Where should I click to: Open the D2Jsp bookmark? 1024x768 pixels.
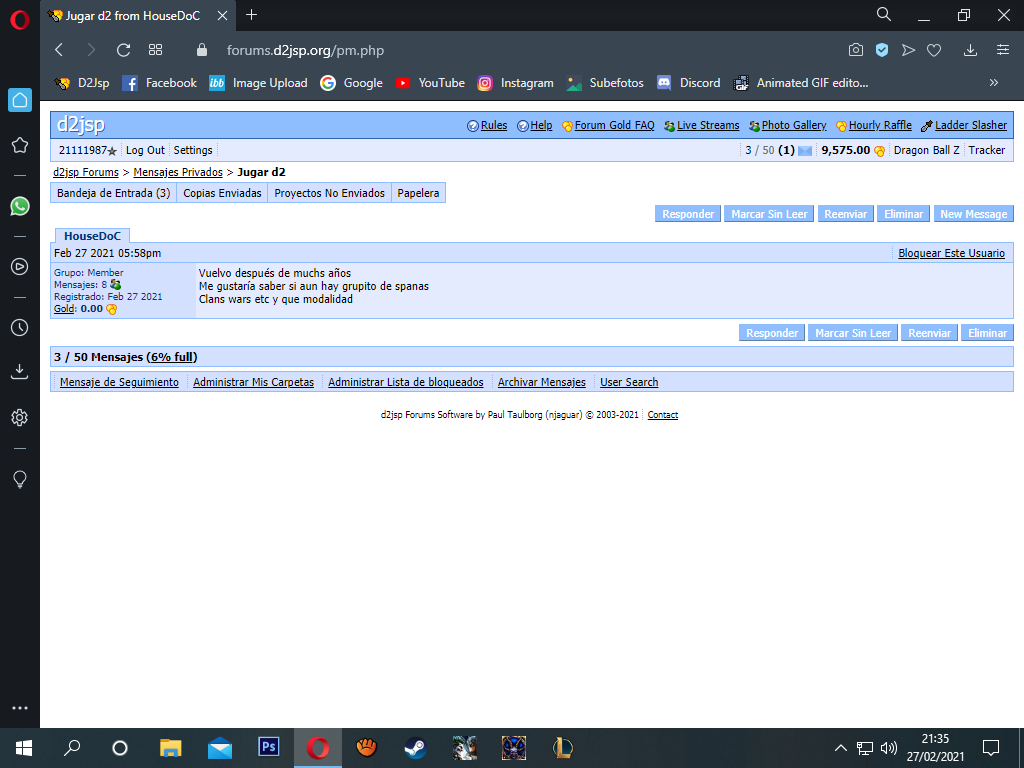pos(82,83)
